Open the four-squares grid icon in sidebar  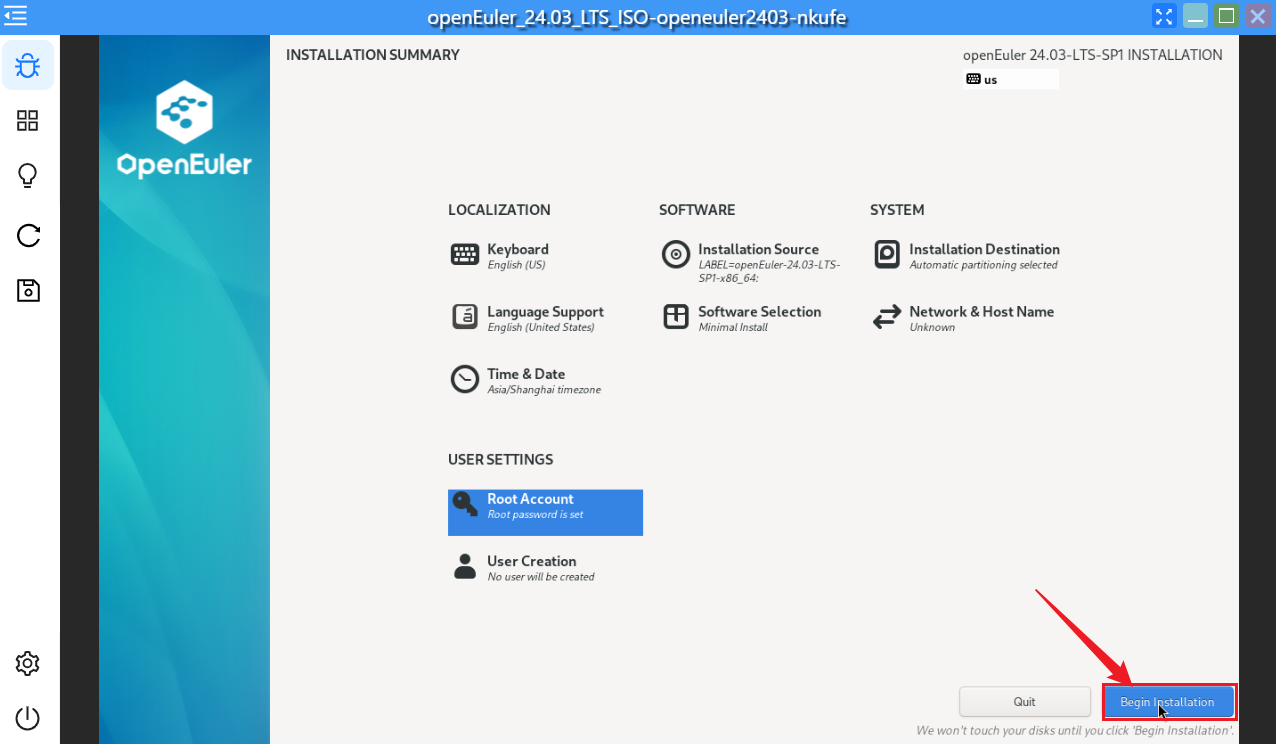tap(28, 121)
